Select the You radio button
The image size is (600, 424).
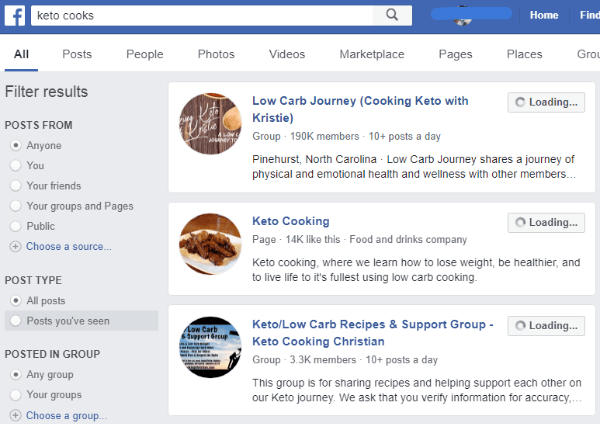[x=15, y=165]
